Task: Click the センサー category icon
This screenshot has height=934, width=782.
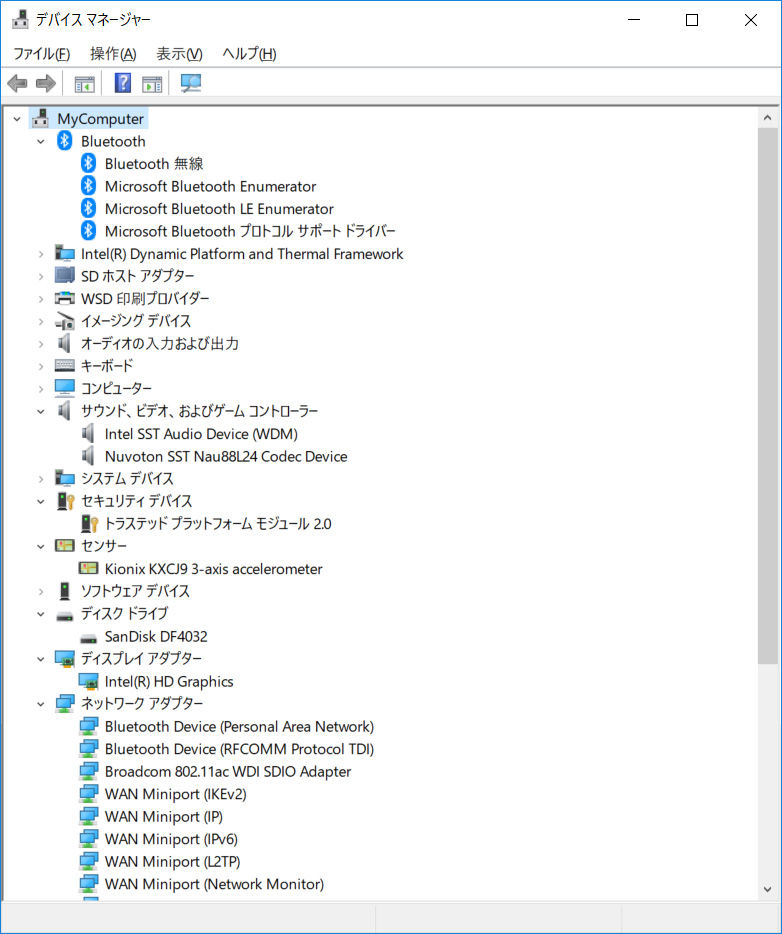Action: (x=64, y=546)
